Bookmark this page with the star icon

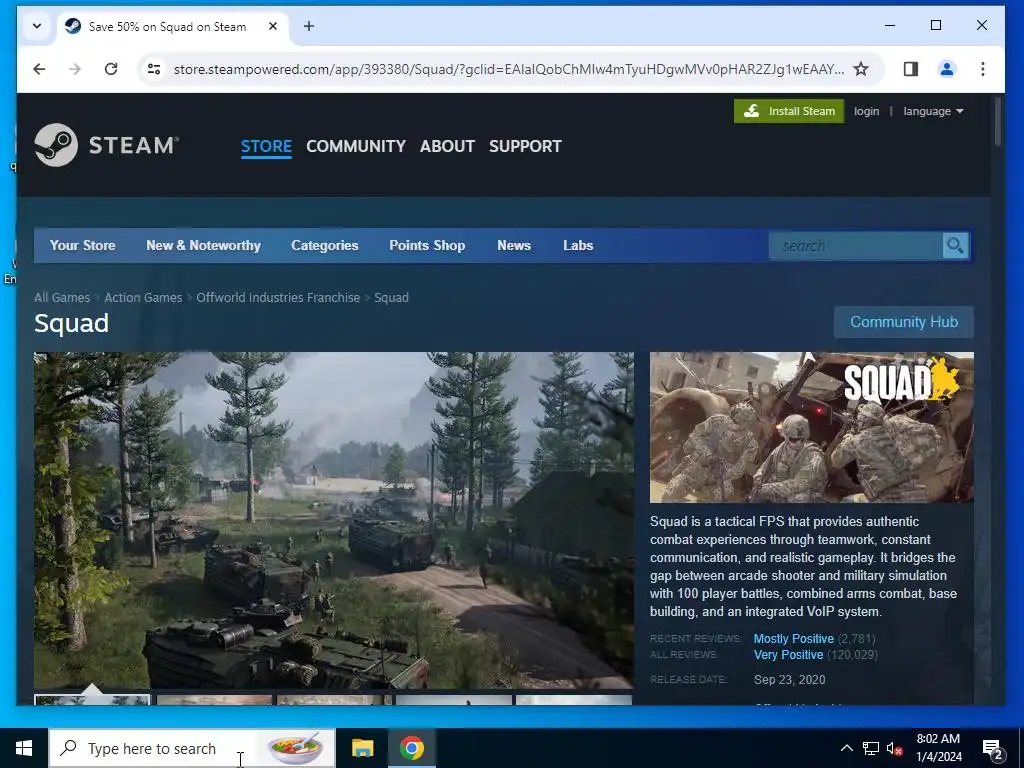pos(861,69)
